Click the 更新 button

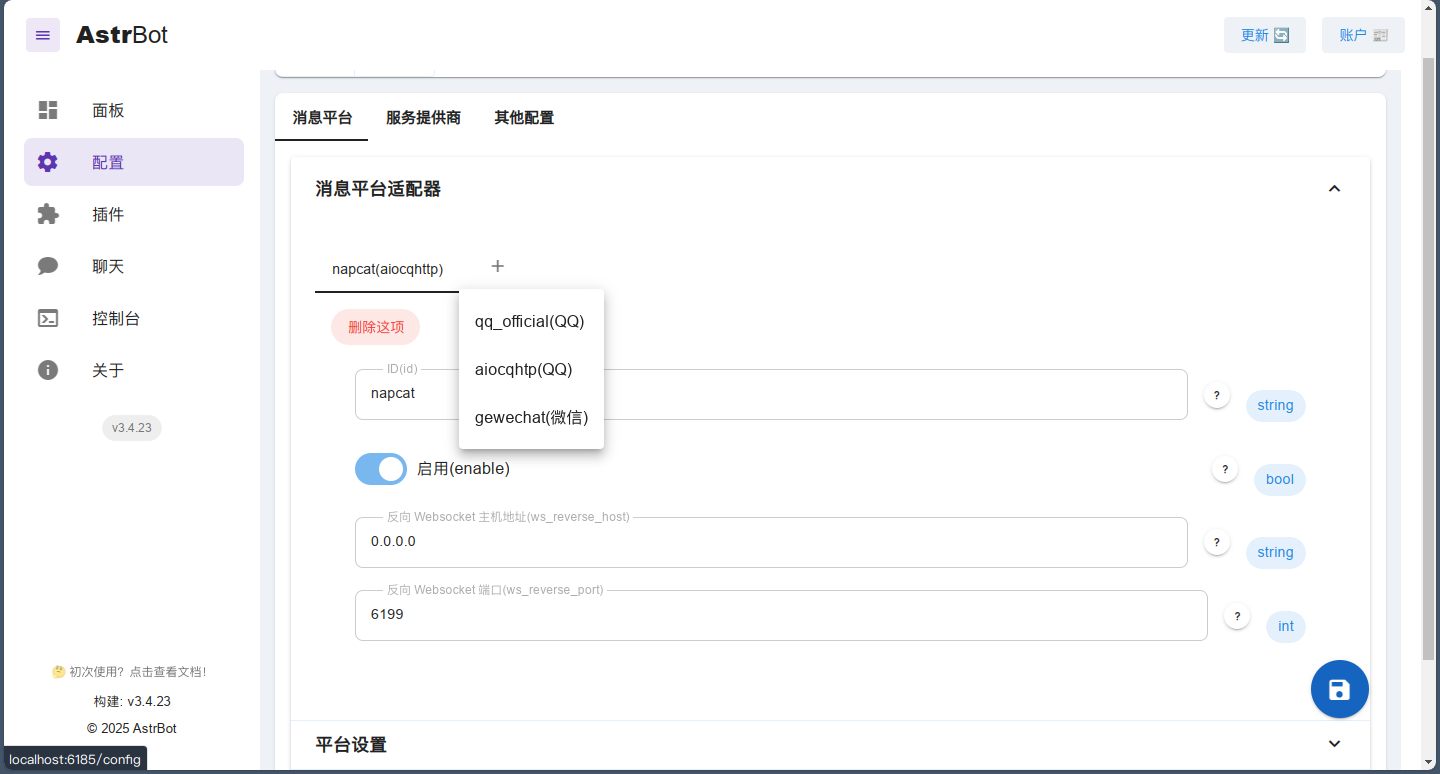1264,35
